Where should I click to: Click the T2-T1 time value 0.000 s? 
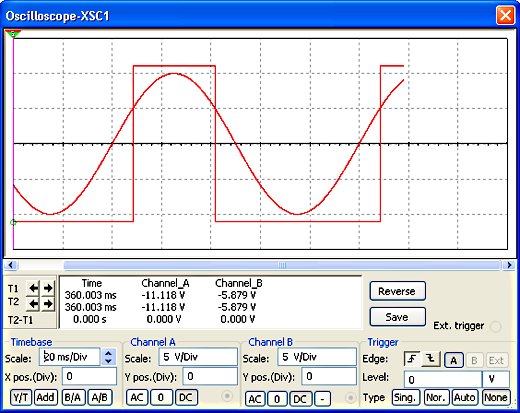[90, 319]
